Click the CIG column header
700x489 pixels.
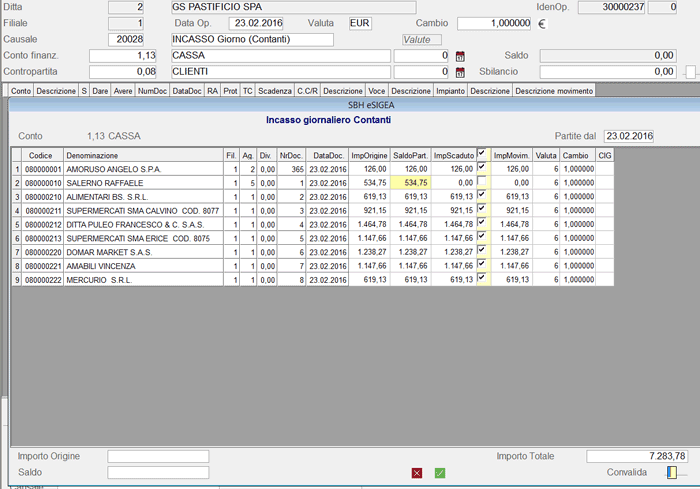tap(605, 155)
